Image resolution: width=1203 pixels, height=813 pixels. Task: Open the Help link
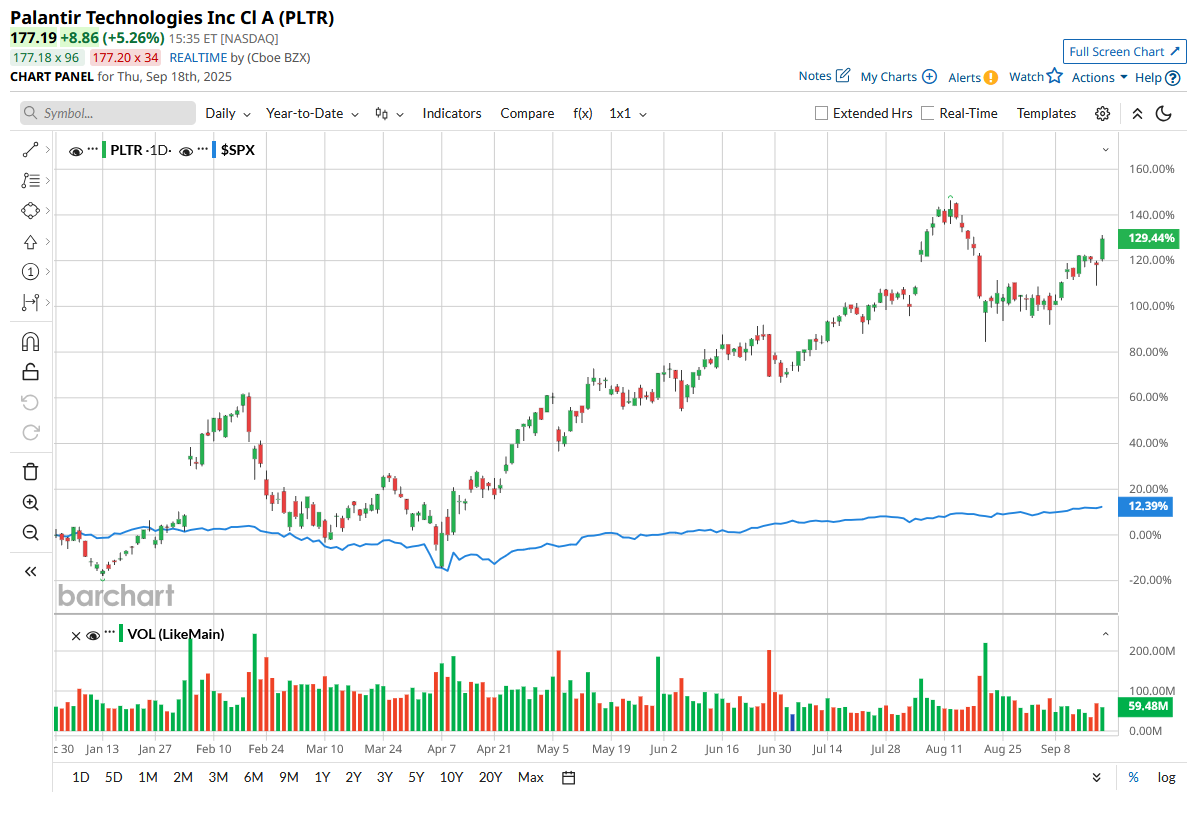(1156, 77)
